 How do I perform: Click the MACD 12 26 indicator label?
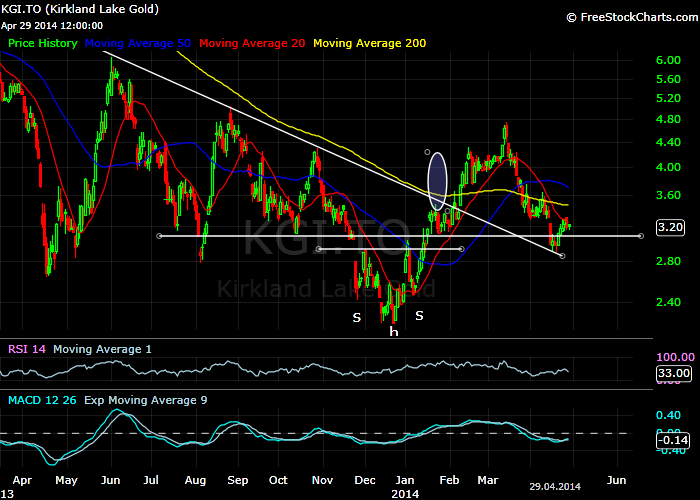42,400
